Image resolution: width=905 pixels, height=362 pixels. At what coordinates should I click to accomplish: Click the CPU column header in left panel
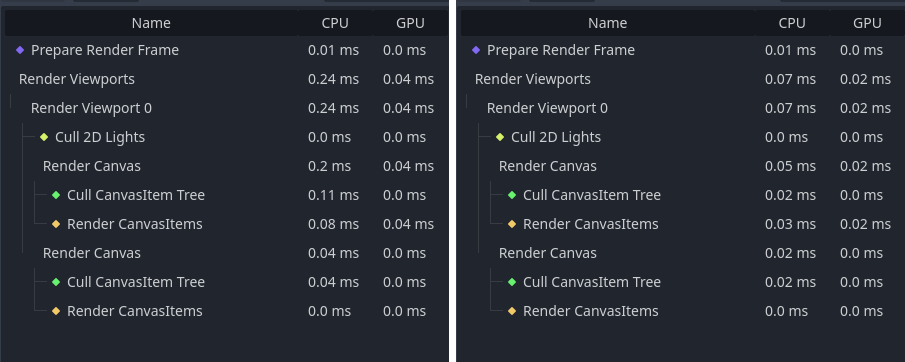335,23
